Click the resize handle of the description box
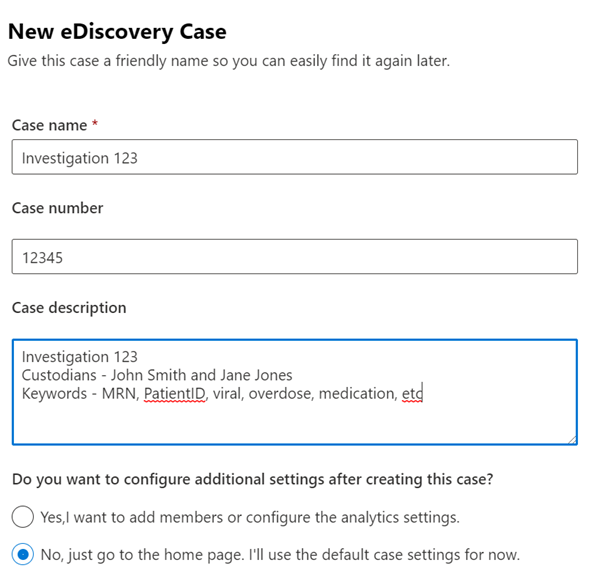Image resolution: width=597 pixels, height=579 pixels. 572,440
